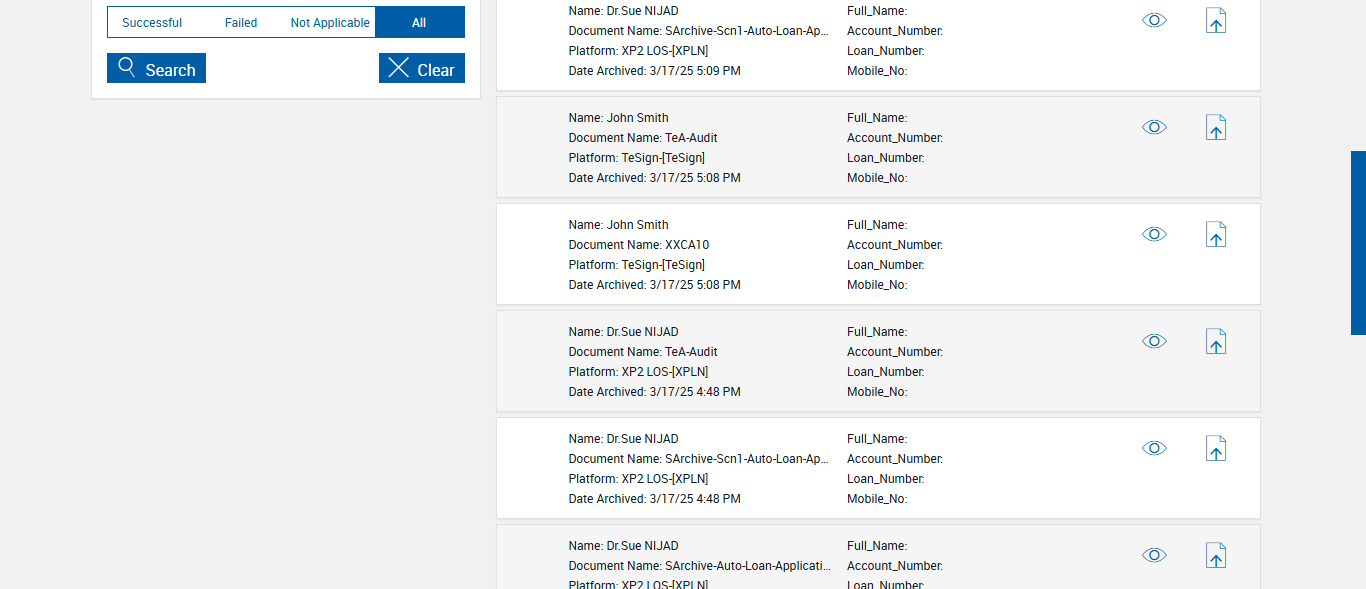Screen dimensions: 1366x589
Task: View the SArchive-Scn1 document archived at 4:48 PM
Action: (1154, 448)
